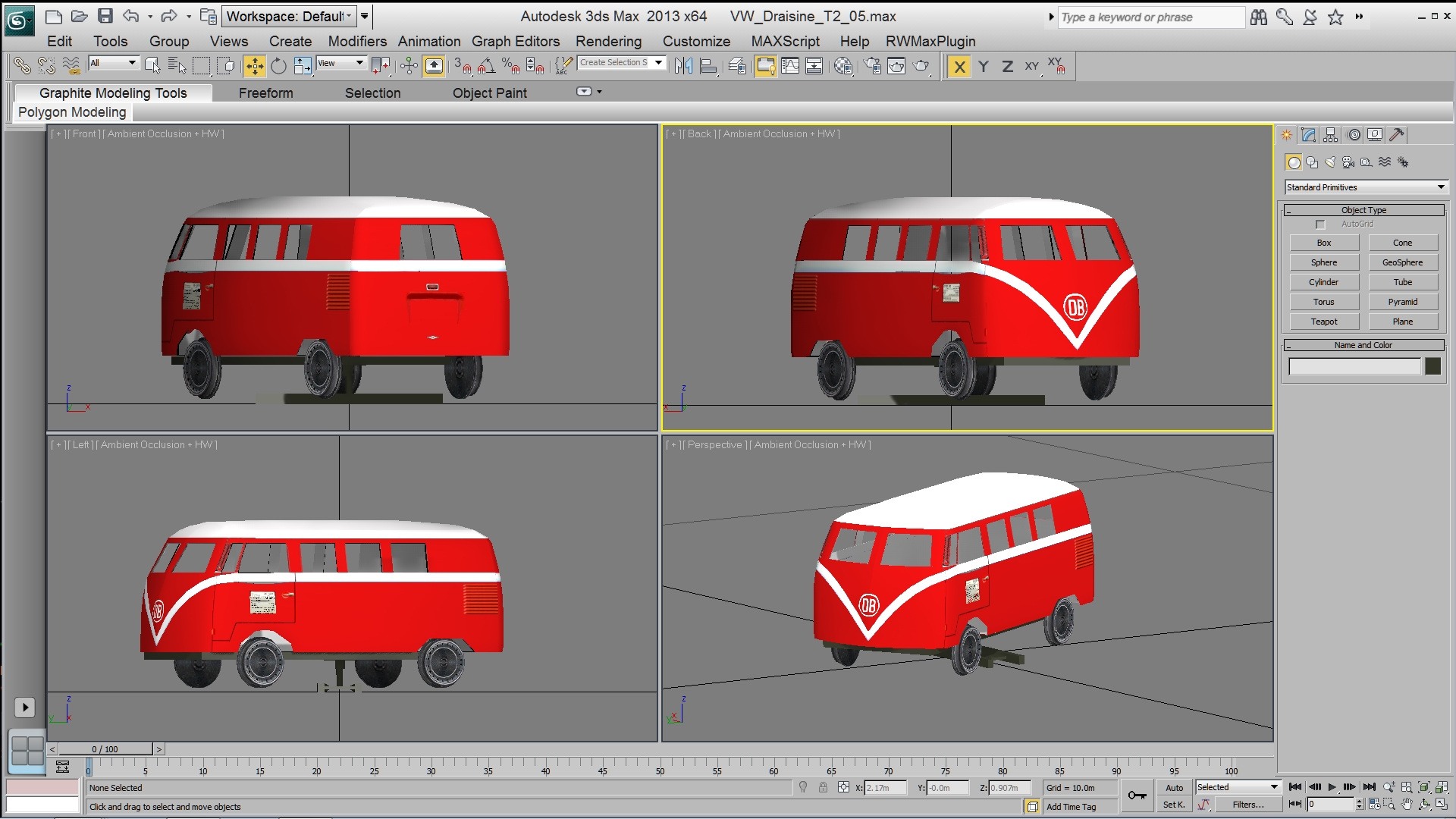The height and width of the screenshot is (819, 1456).
Task: Switch to the Freeform ribbon tab
Action: (265, 93)
